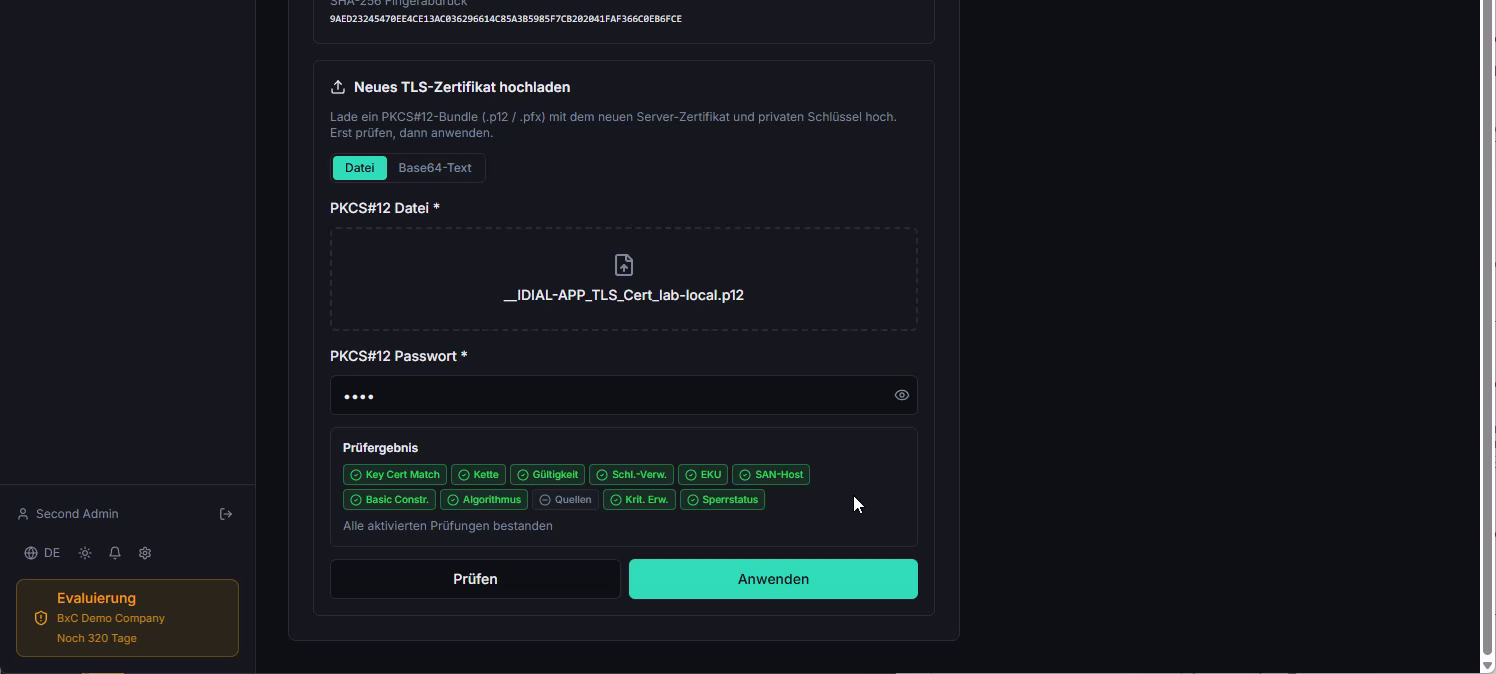This screenshot has height=674, width=1496.
Task: Click the EKU check badge
Action: pos(703,475)
